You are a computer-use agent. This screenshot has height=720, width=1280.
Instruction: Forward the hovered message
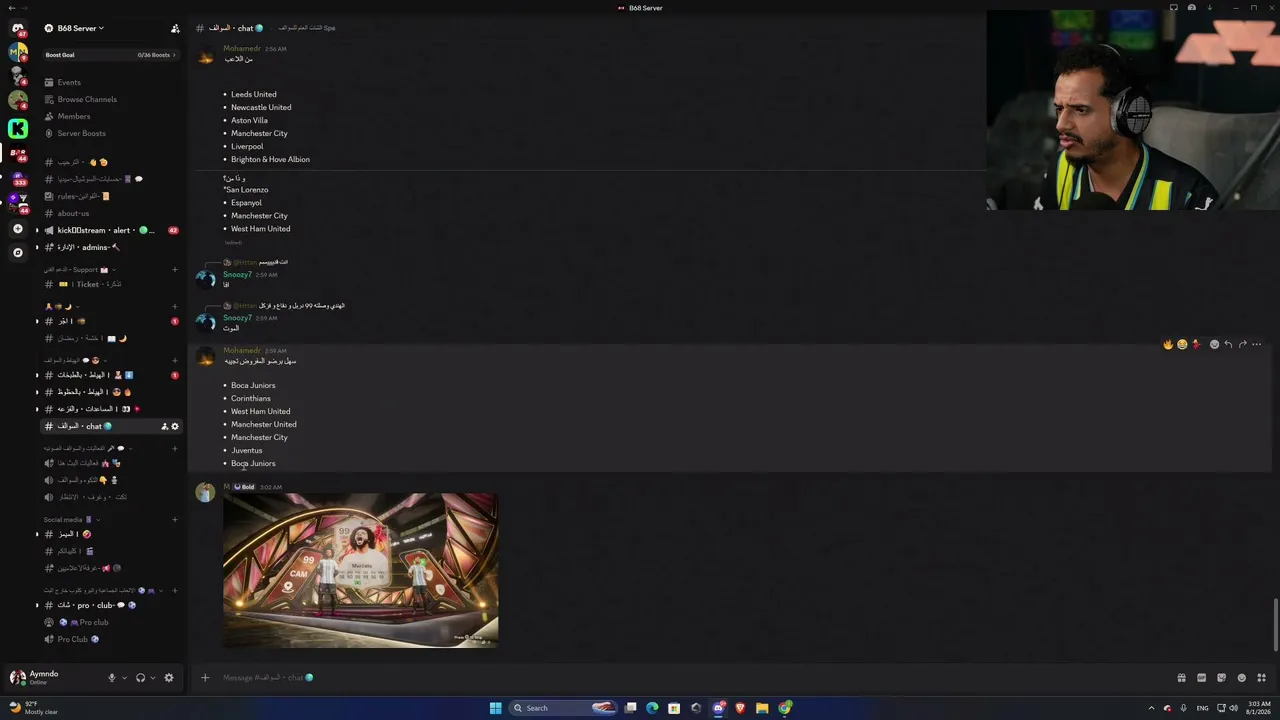pyautogui.click(x=1242, y=344)
